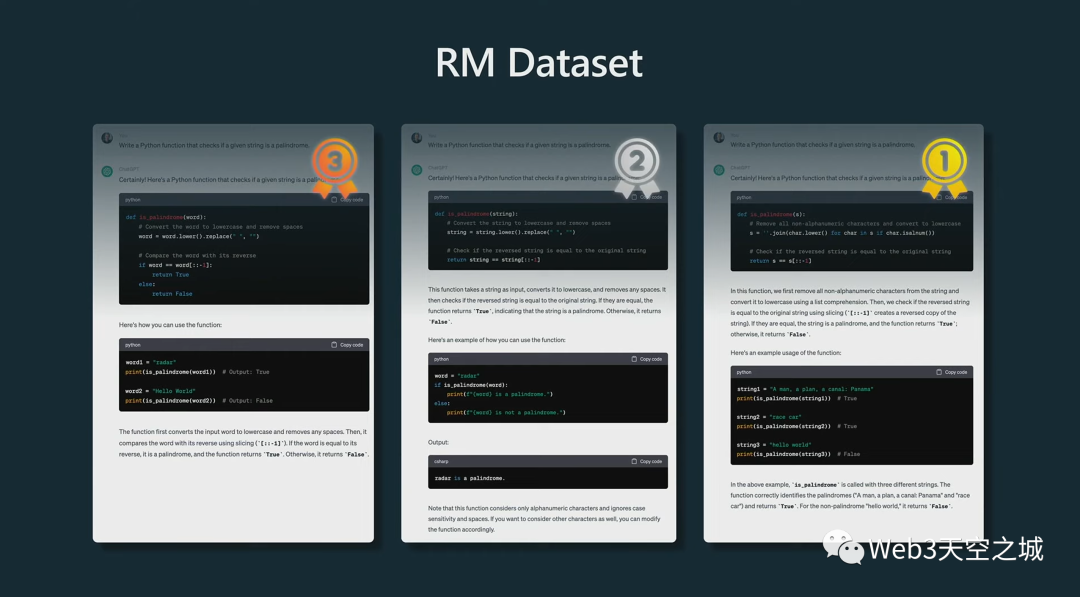Click output line "radar is a palindrome."

(470, 478)
